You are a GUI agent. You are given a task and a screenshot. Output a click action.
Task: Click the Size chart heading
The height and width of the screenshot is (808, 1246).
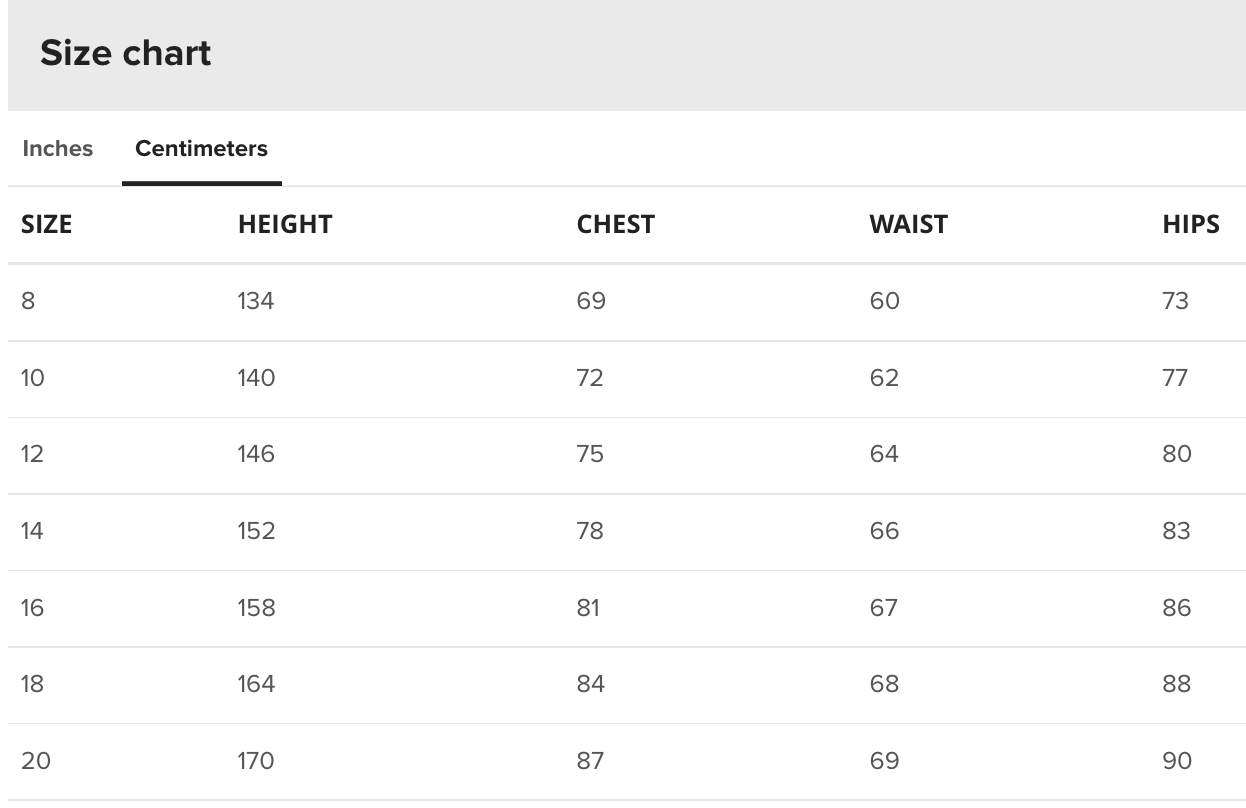tap(126, 53)
